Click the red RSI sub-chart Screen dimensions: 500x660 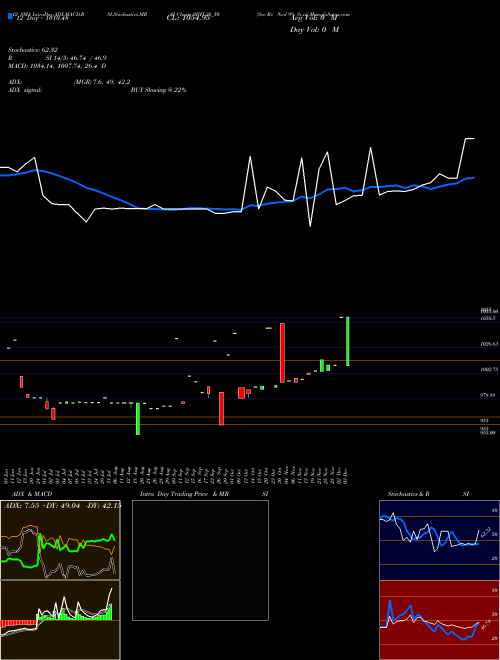[x=439, y=620]
